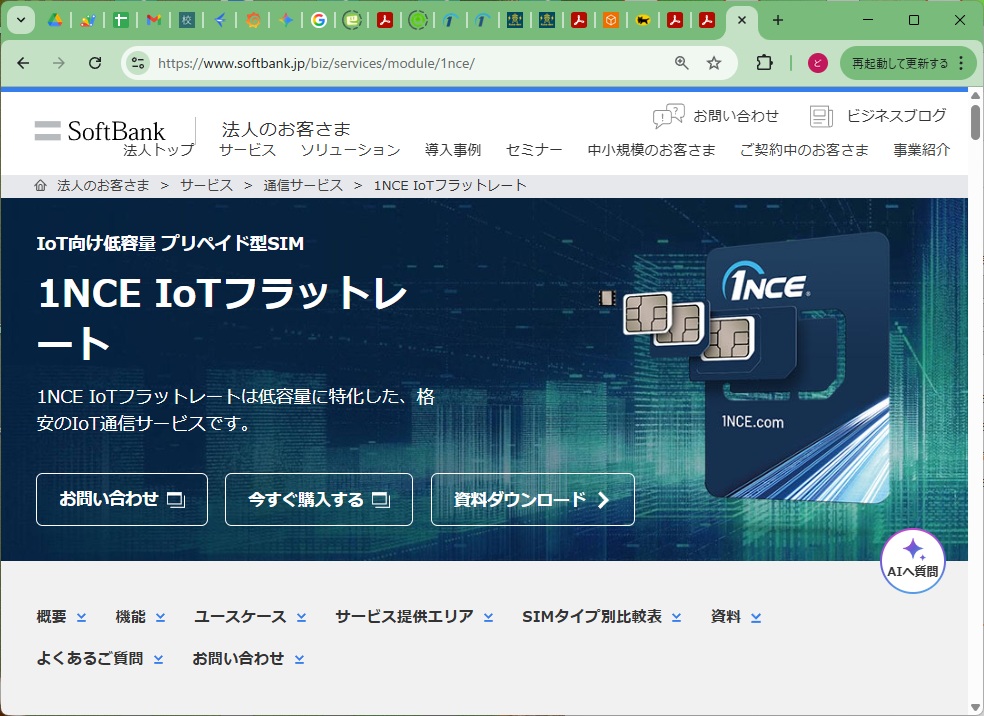Open the サービス navigation menu
Image resolution: width=984 pixels, height=716 pixels.
(x=246, y=150)
